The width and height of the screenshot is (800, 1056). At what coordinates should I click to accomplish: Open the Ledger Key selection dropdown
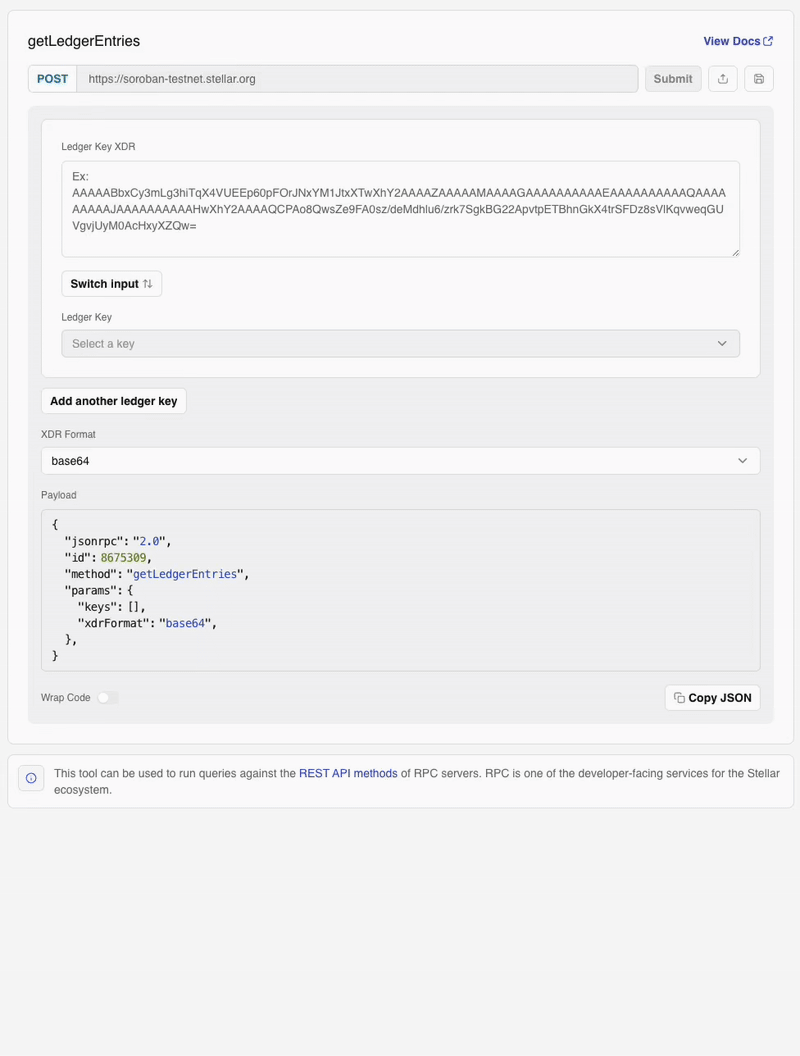coord(400,343)
